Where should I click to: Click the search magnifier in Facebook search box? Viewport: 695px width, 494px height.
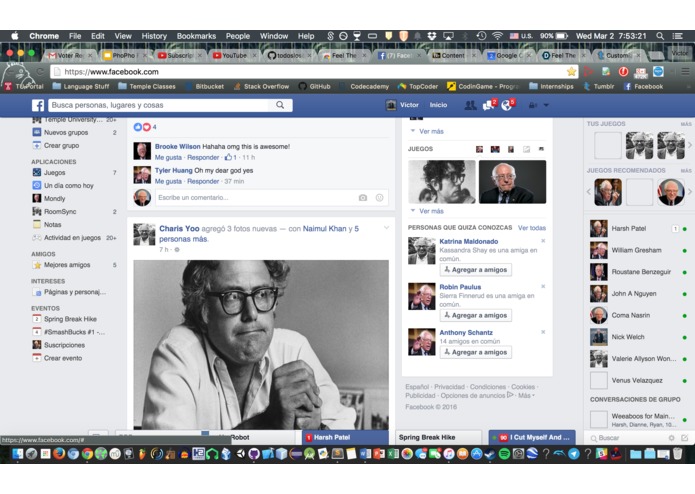coord(280,105)
